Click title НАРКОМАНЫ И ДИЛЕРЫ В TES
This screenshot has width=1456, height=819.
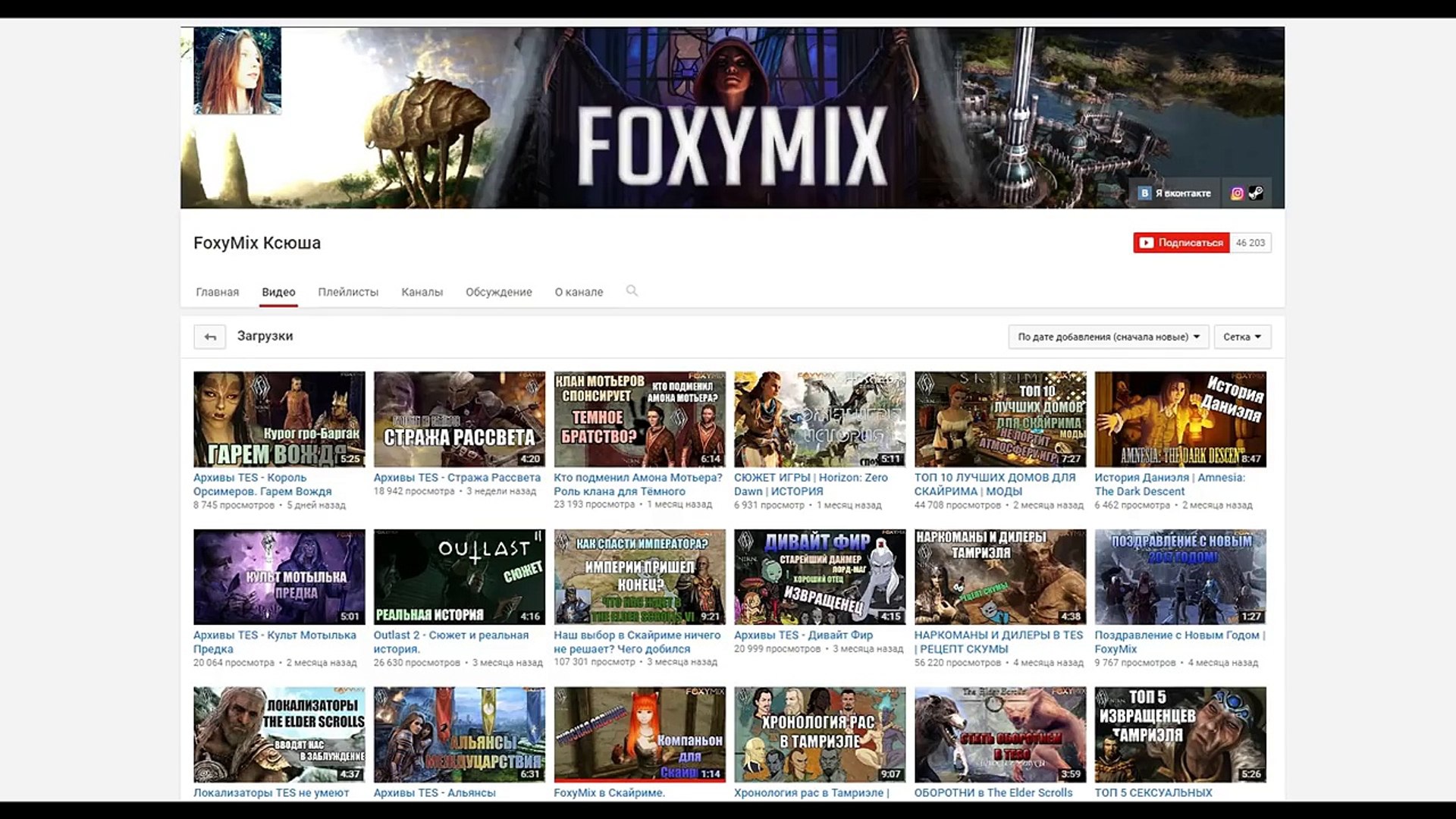tap(999, 642)
